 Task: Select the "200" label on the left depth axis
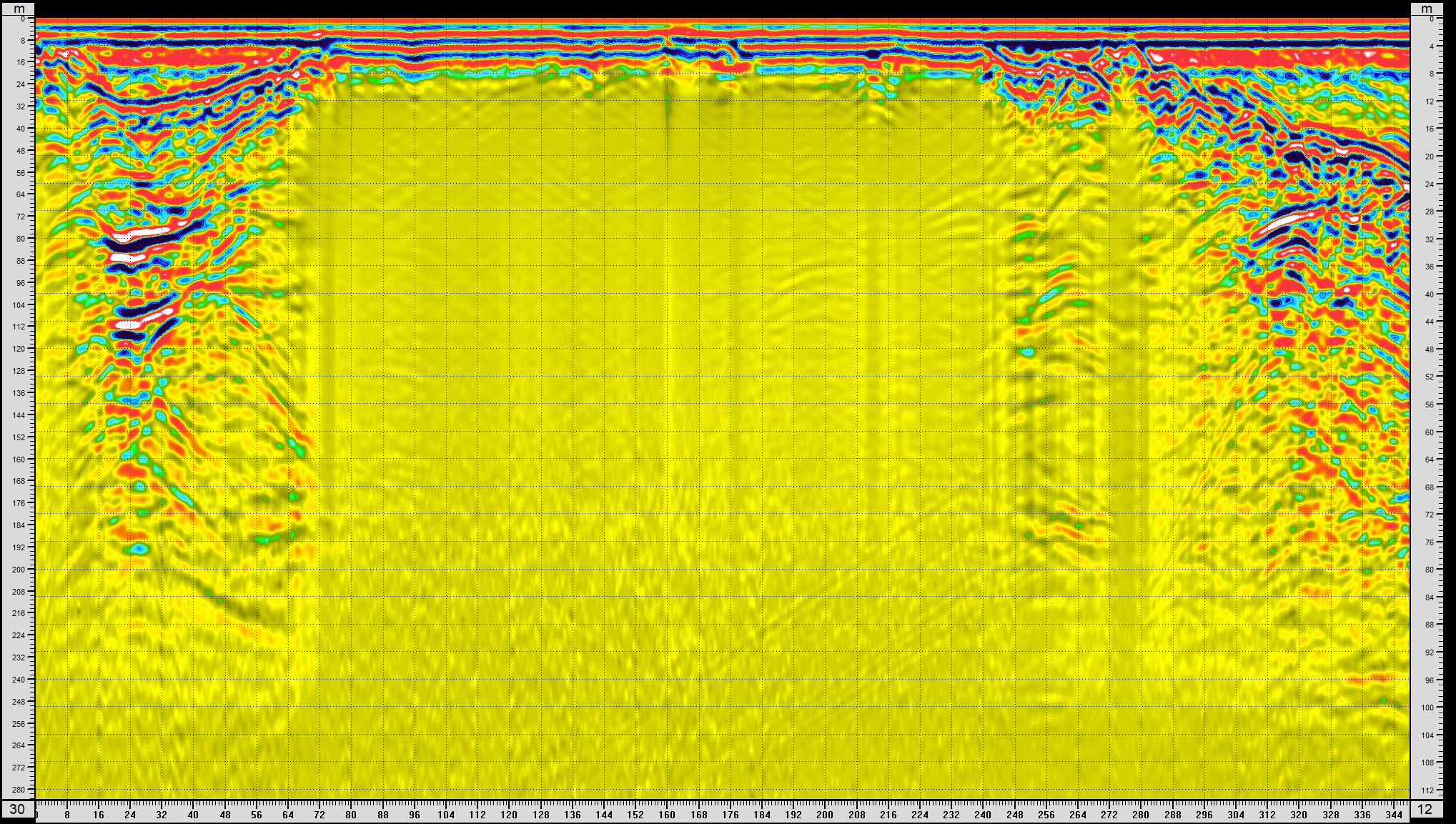coord(19,570)
